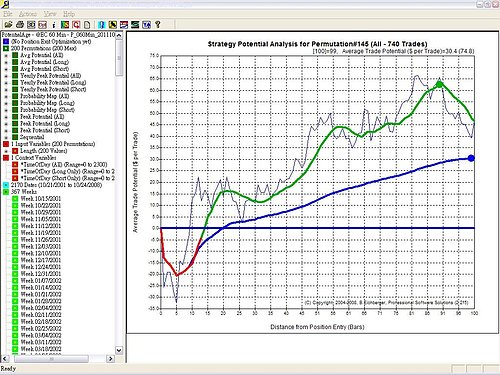Click green icon beside Avg Potential (Short)
The height and width of the screenshot is (375, 500).
click(x=15, y=69)
